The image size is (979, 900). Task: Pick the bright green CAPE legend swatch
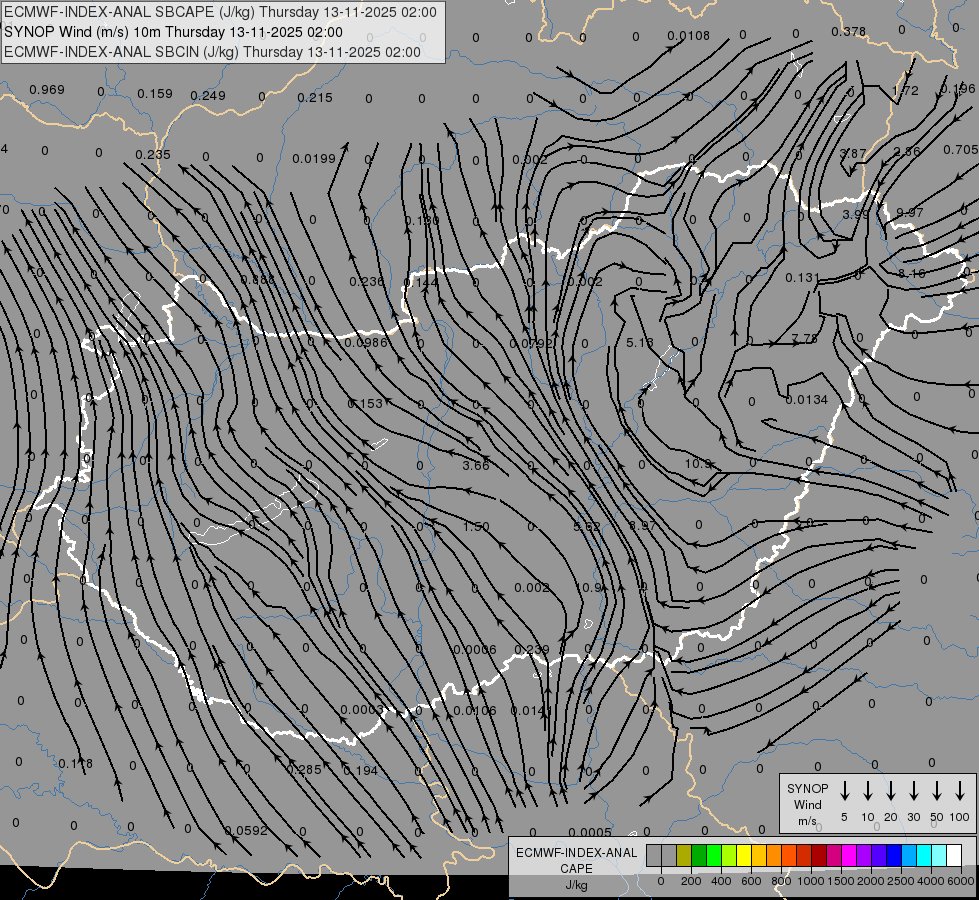[x=714, y=855]
